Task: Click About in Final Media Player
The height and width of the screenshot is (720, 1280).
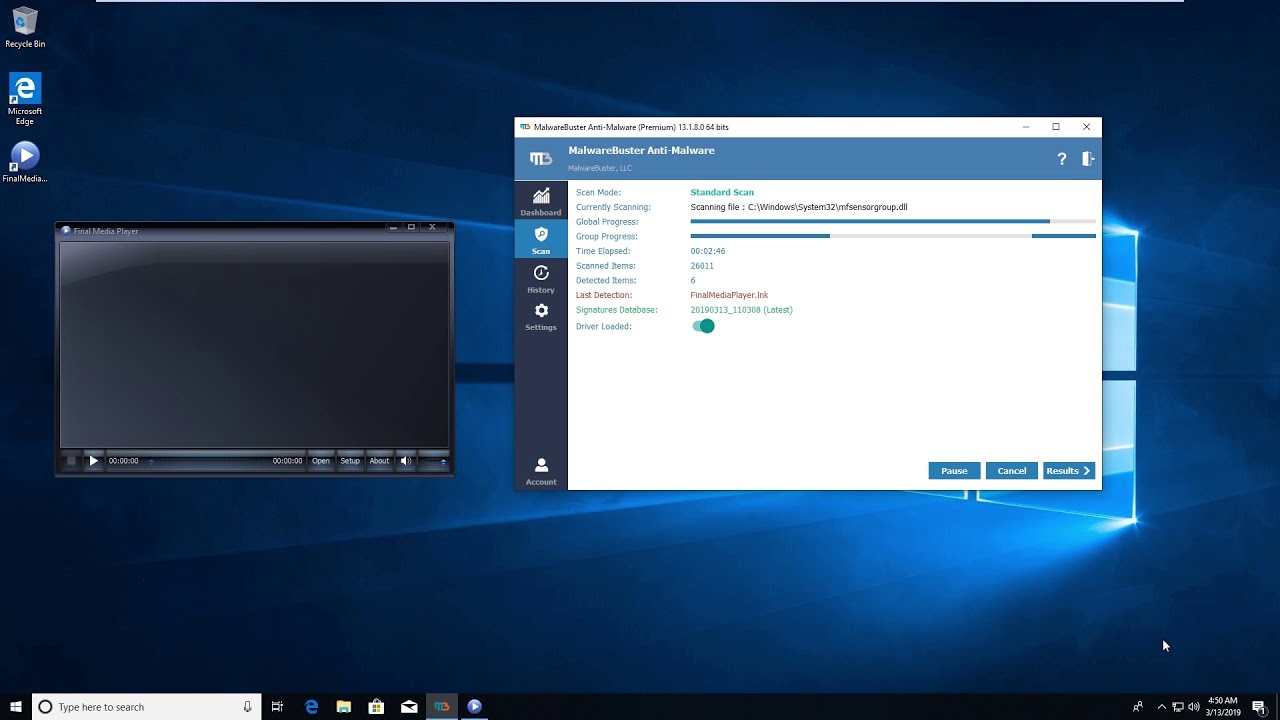Action: 379,461
